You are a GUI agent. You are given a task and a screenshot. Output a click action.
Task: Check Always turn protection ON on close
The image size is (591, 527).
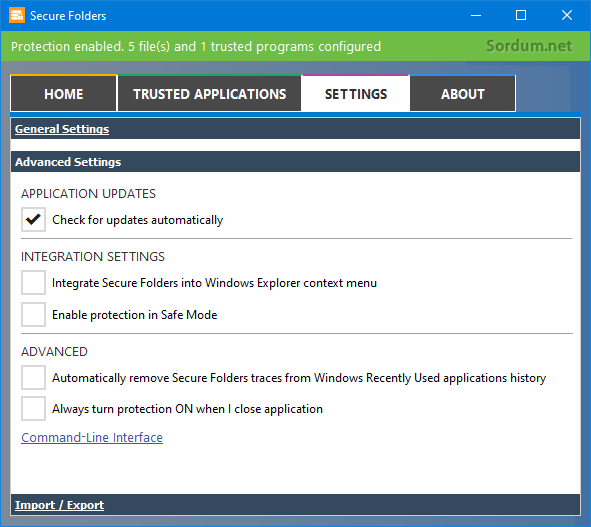click(33, 409)
